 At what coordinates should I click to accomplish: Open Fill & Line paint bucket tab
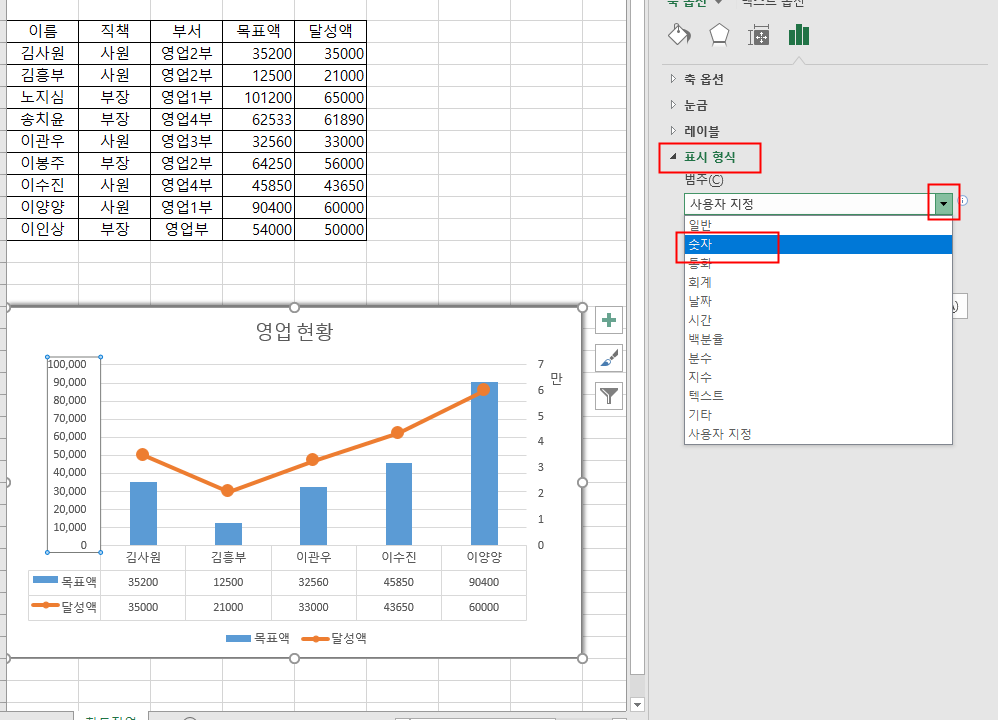(x=679, y=34)
